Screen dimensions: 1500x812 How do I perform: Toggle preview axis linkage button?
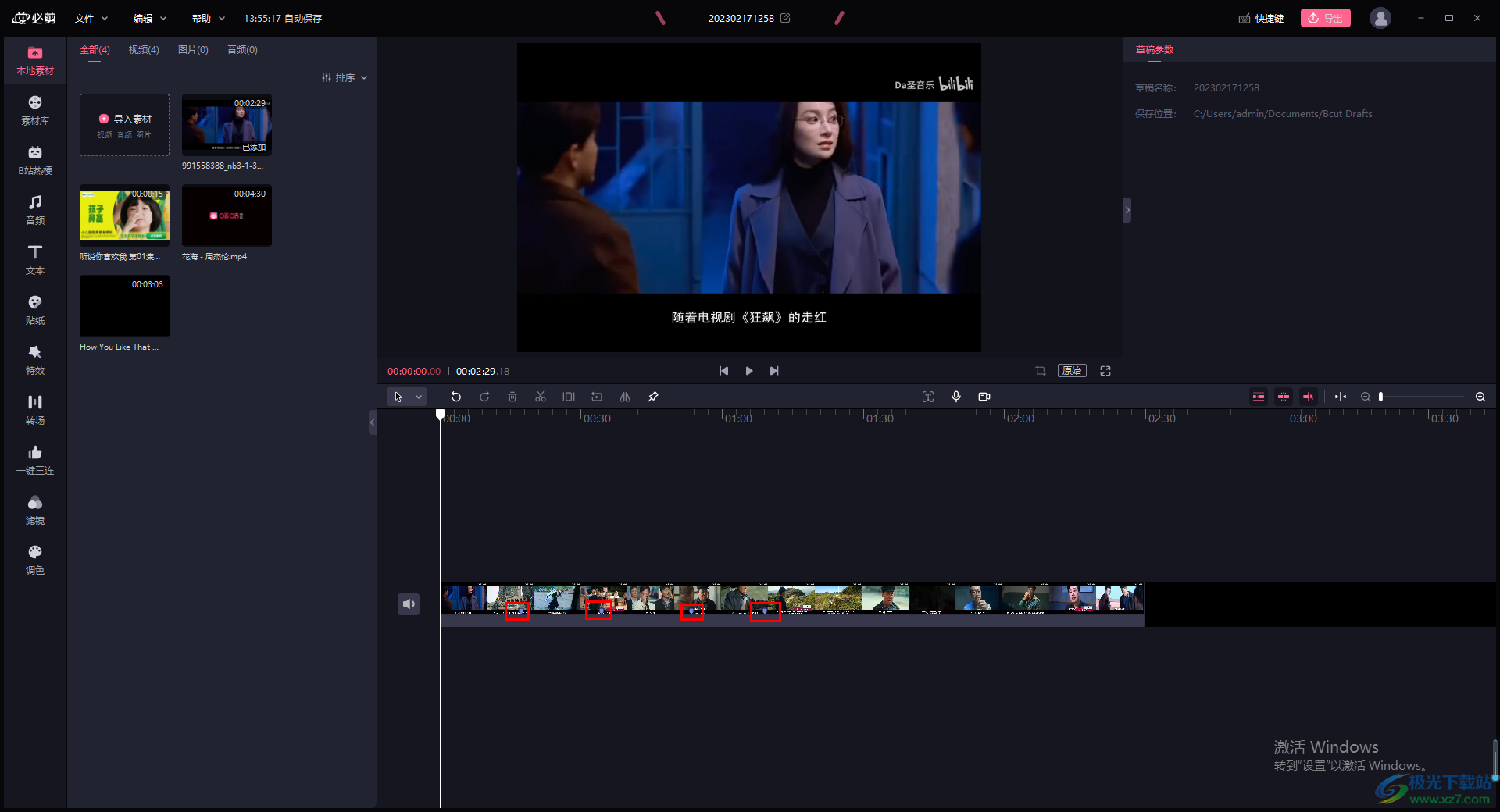(1309, 397)
